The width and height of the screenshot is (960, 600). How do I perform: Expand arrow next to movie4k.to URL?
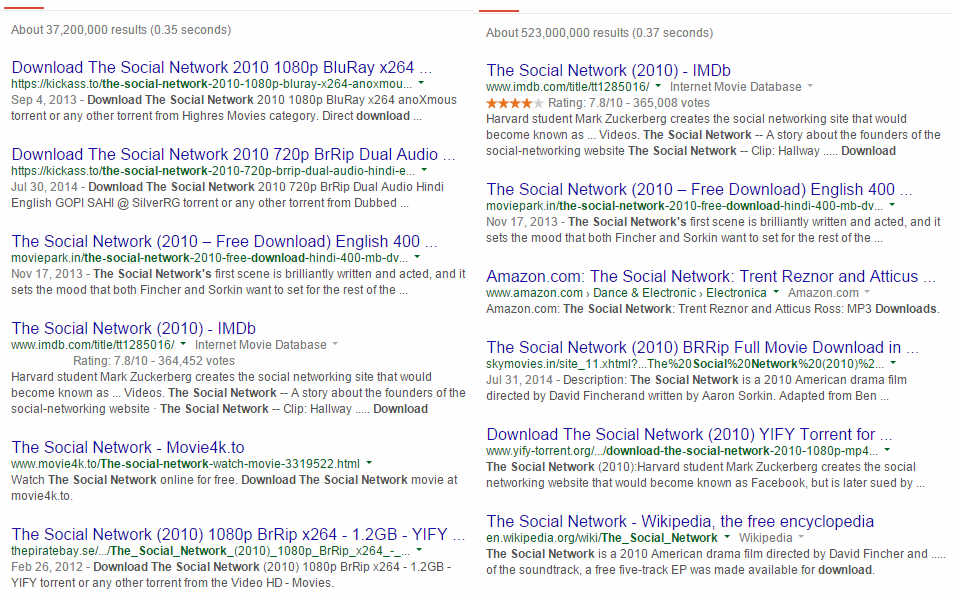369,462
